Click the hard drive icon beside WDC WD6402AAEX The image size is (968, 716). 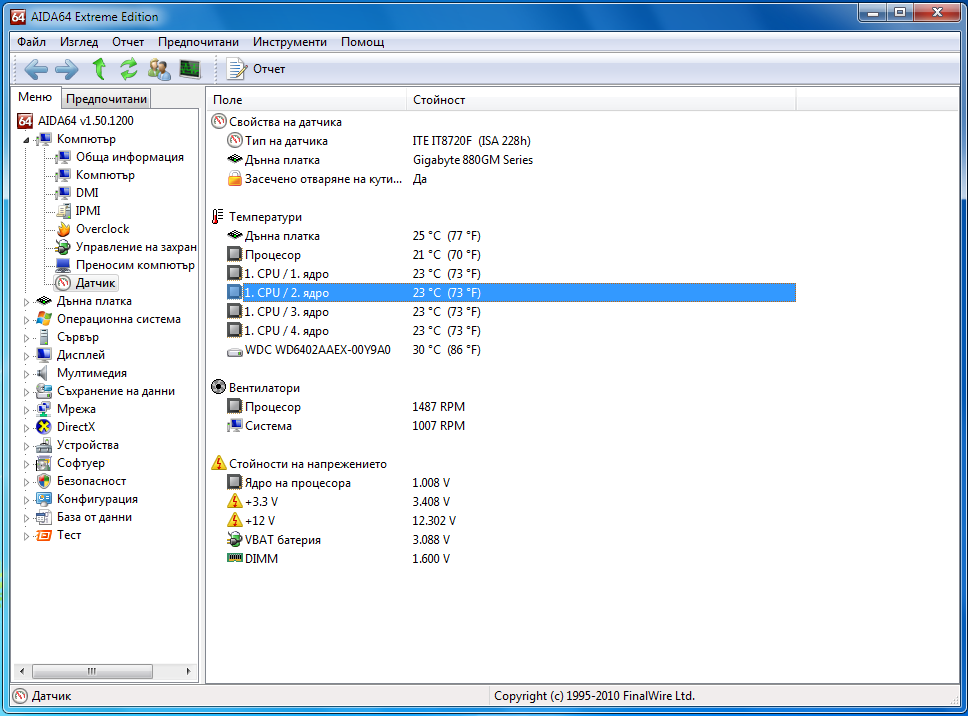[235, 351]
